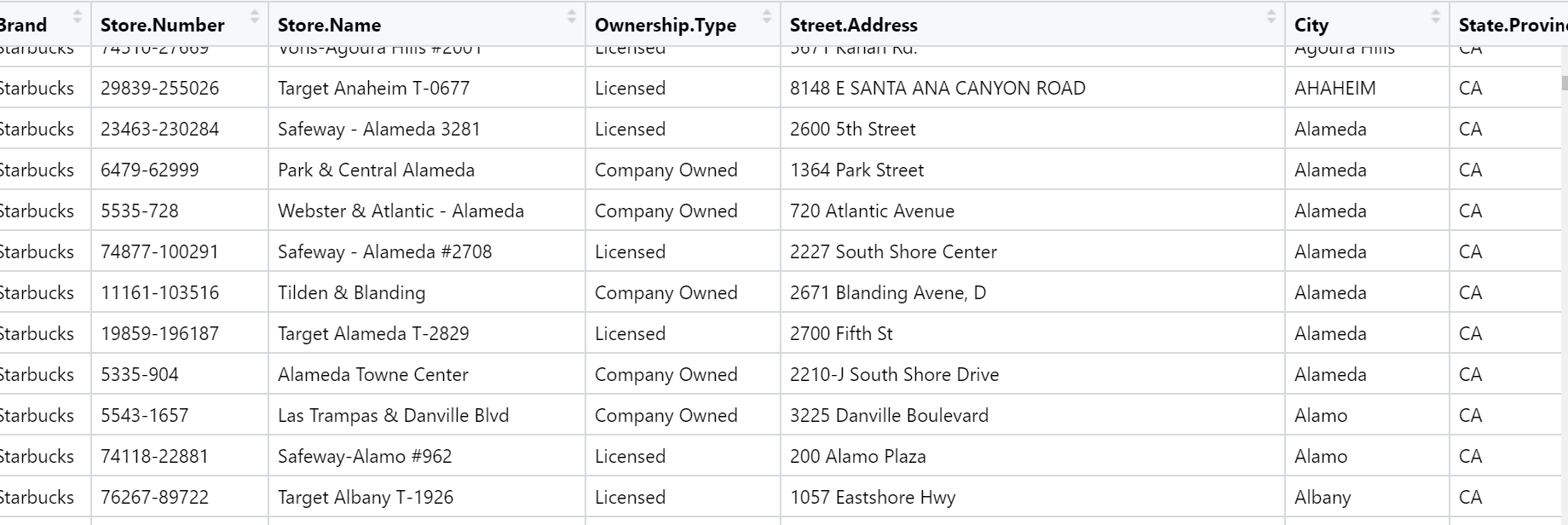Select 2600 5th Street address
The width and height of the screenshot is (1568, 525).
point(853,129)
